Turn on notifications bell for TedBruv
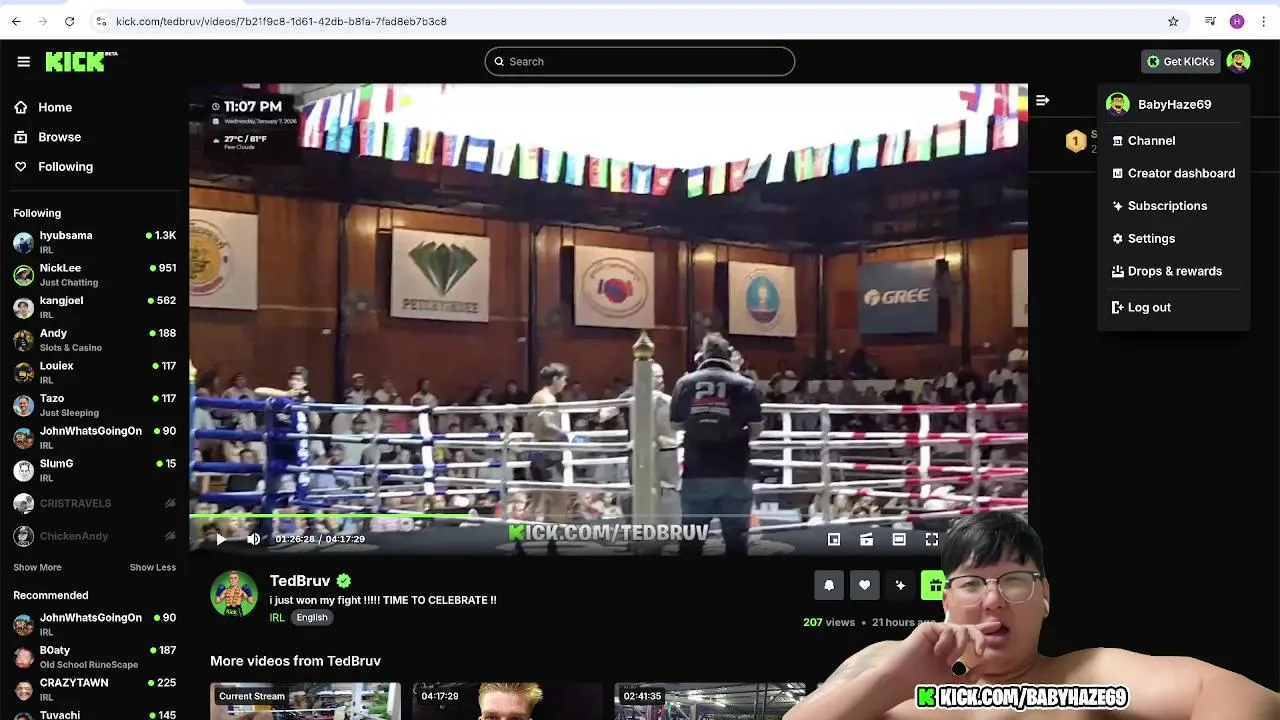1280x720 pixels. (829, 586)
